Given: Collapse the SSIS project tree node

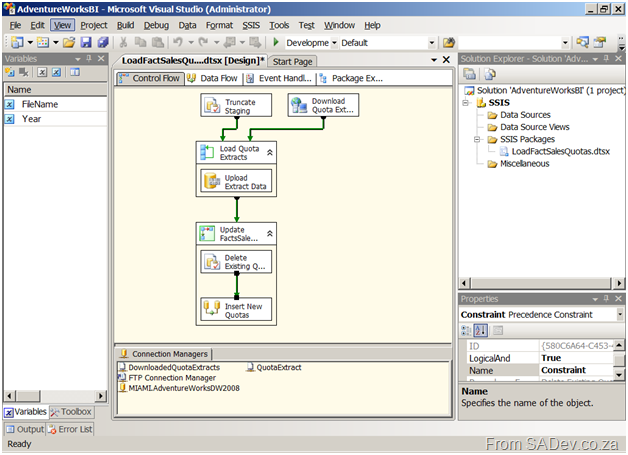Looking at the screenshot, I should pyautogui.click(x=465, y=103).
